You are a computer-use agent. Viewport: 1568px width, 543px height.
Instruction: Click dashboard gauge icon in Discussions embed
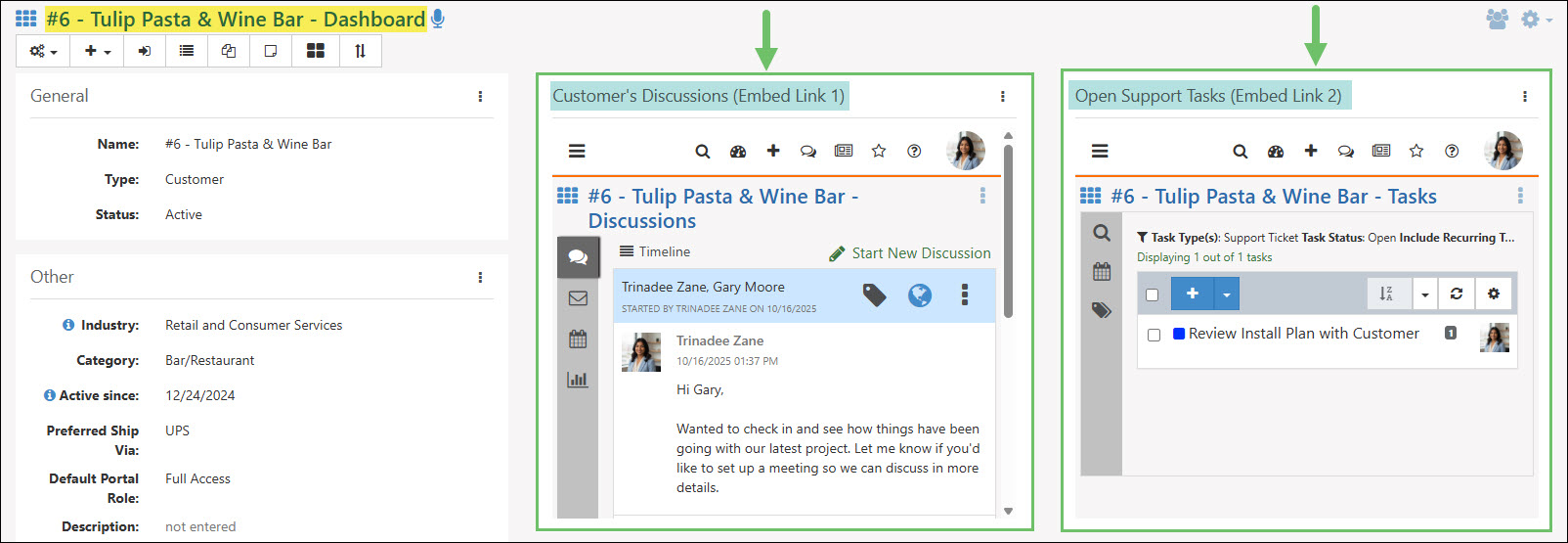tap(738, 151)
